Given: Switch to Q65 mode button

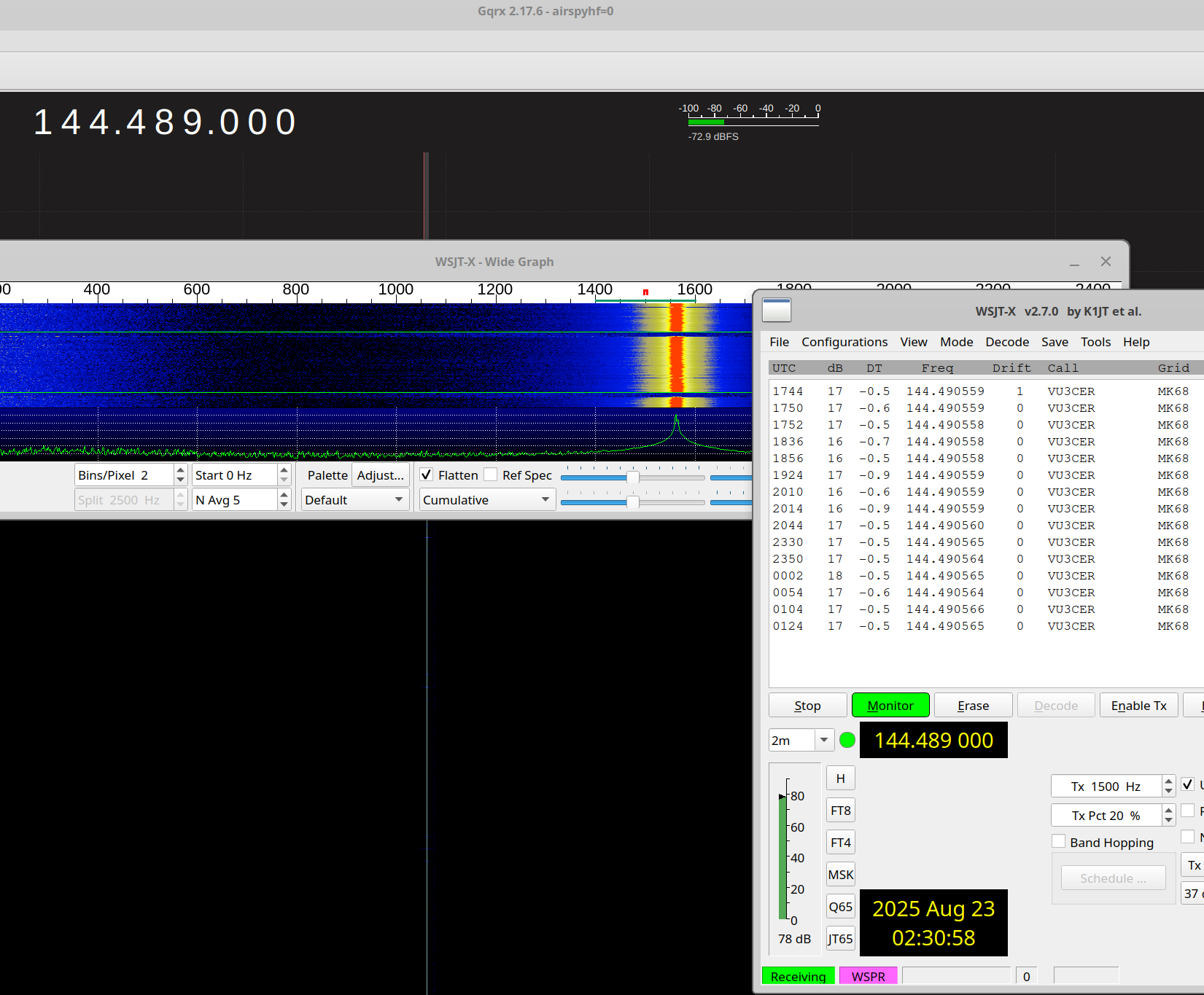Looking at the screenshot, I should pyautogui.click(x=840, y=907).
